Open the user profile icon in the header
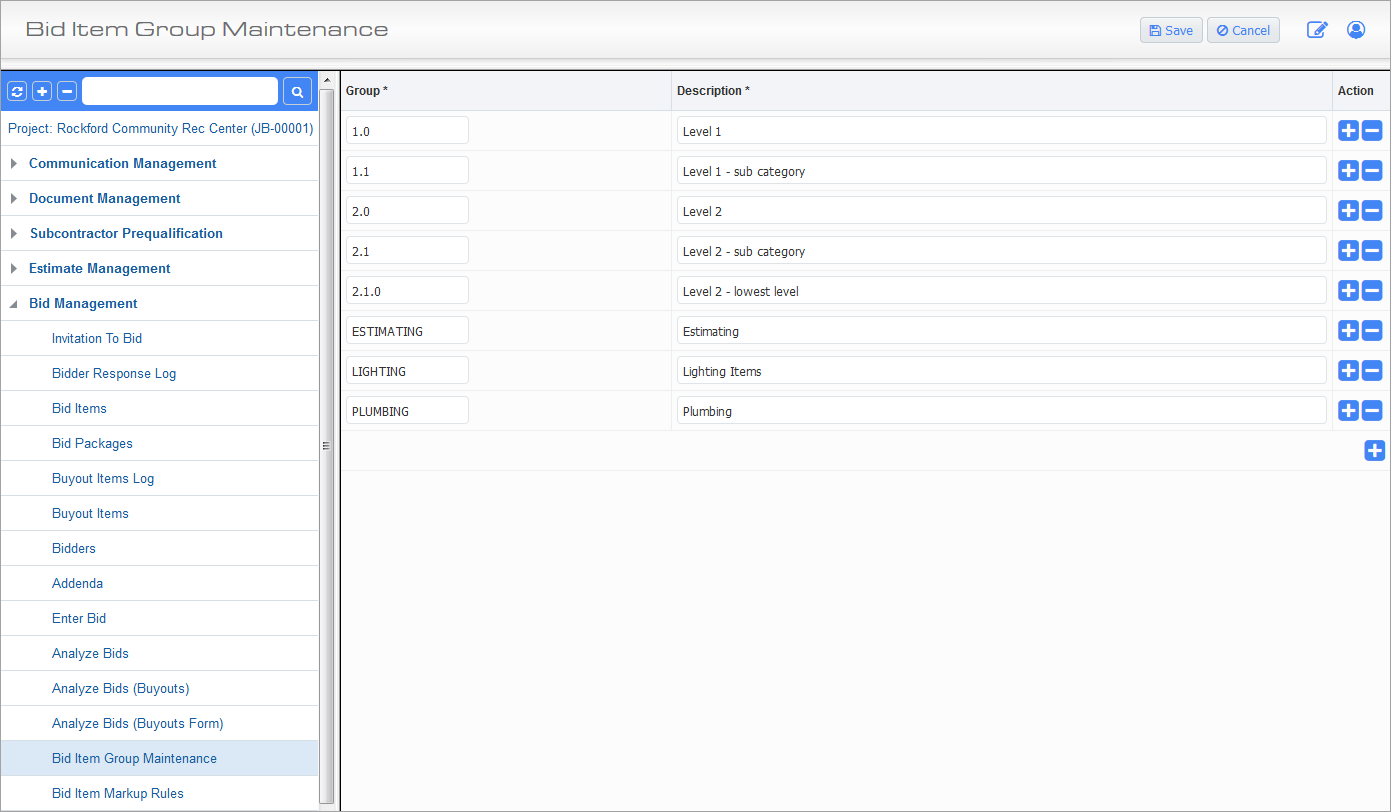 click(x=1356, y=30)
